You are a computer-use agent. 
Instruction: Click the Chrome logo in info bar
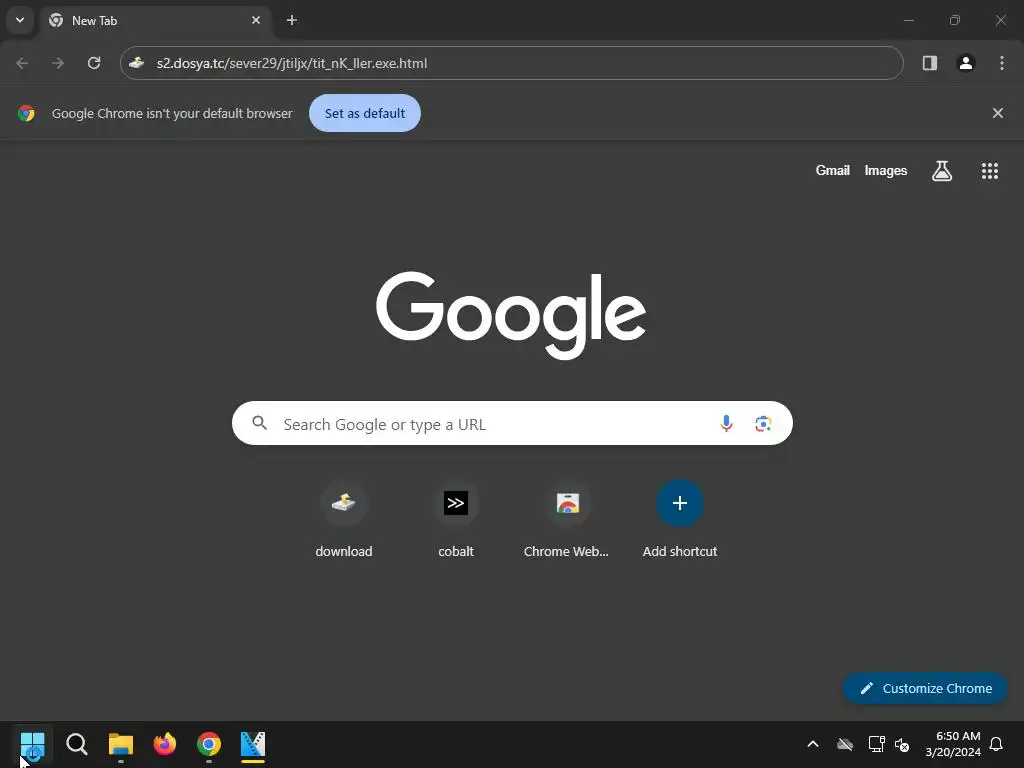click(x=26, y=113)
